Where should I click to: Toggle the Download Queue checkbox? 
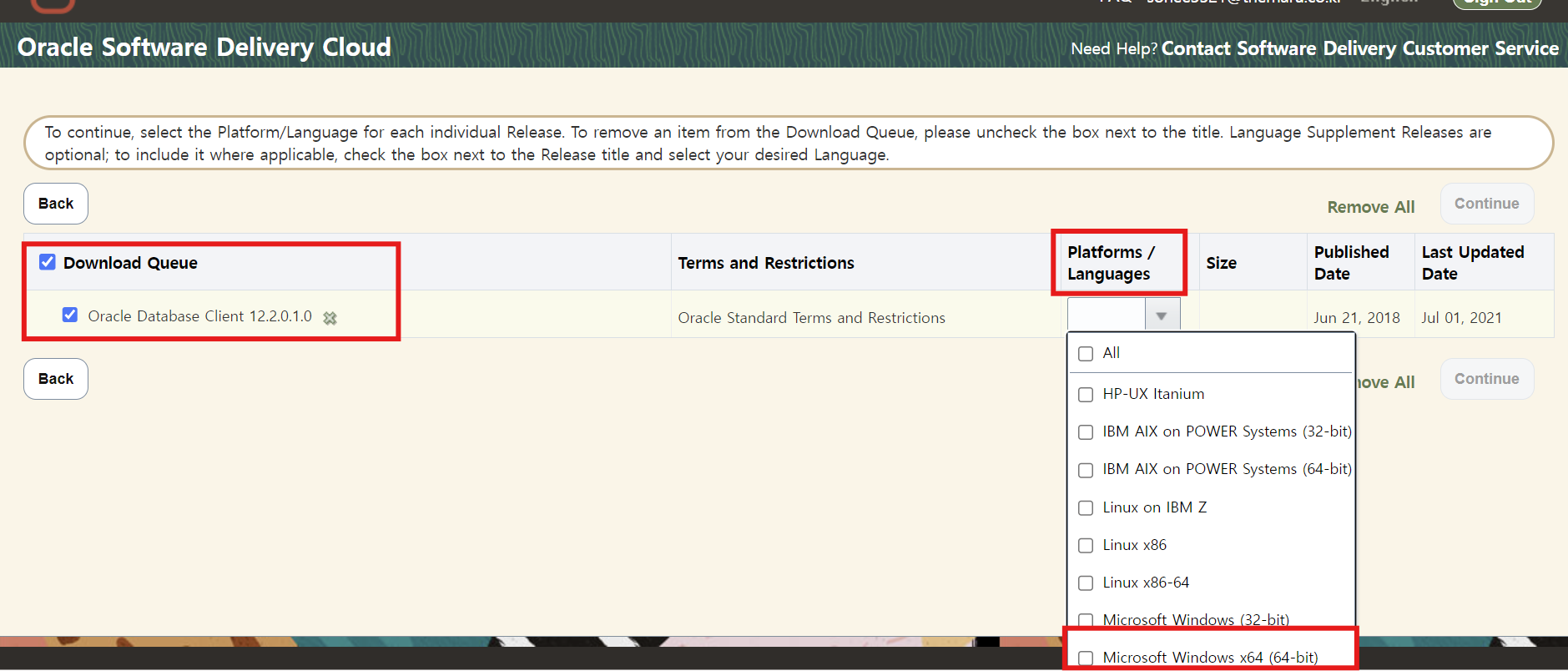(x=48, y=262)
